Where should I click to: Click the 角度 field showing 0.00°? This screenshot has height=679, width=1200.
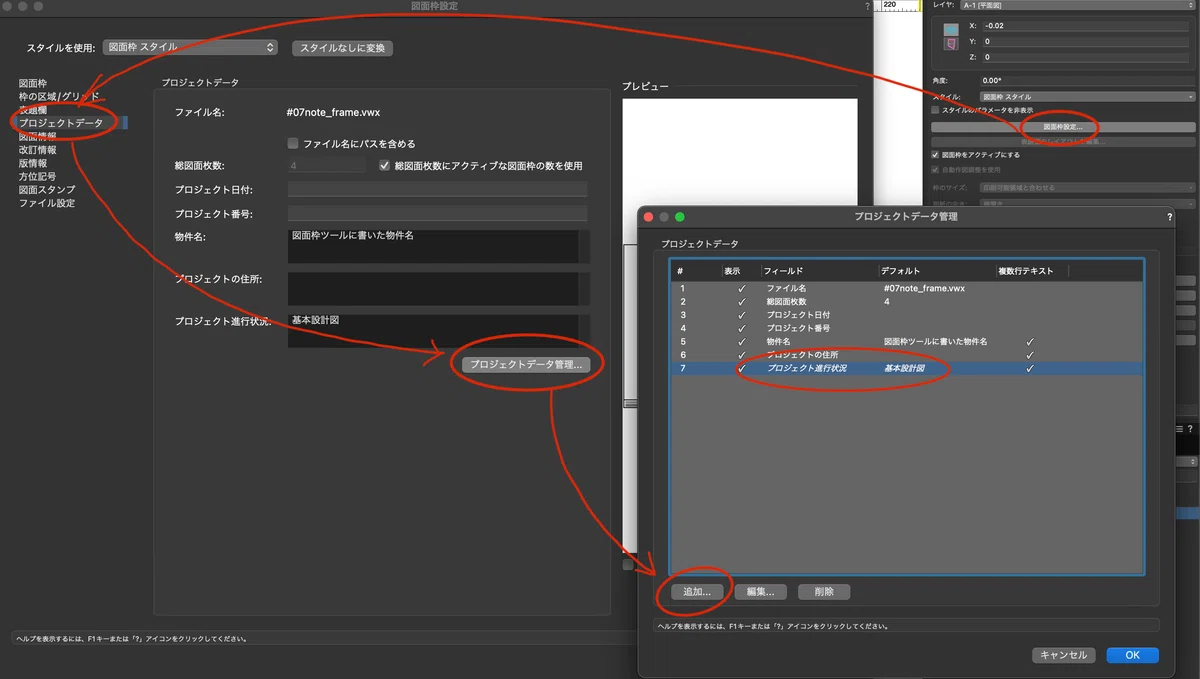point(1088,80)
